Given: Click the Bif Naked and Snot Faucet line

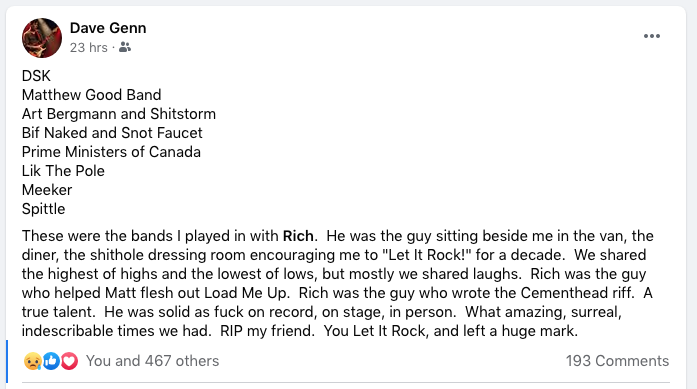Looking at the screenshot, I should tap(112, 133).
